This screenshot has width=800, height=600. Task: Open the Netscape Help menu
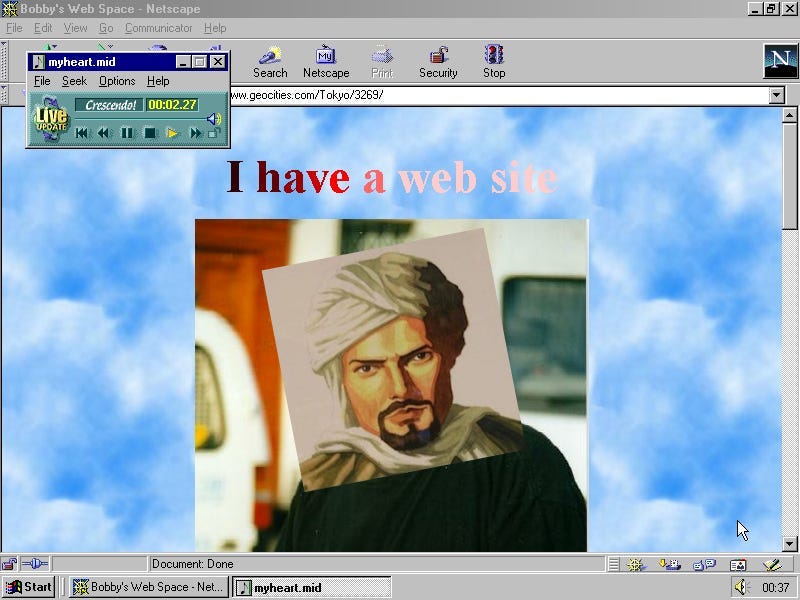pos(215,28)
